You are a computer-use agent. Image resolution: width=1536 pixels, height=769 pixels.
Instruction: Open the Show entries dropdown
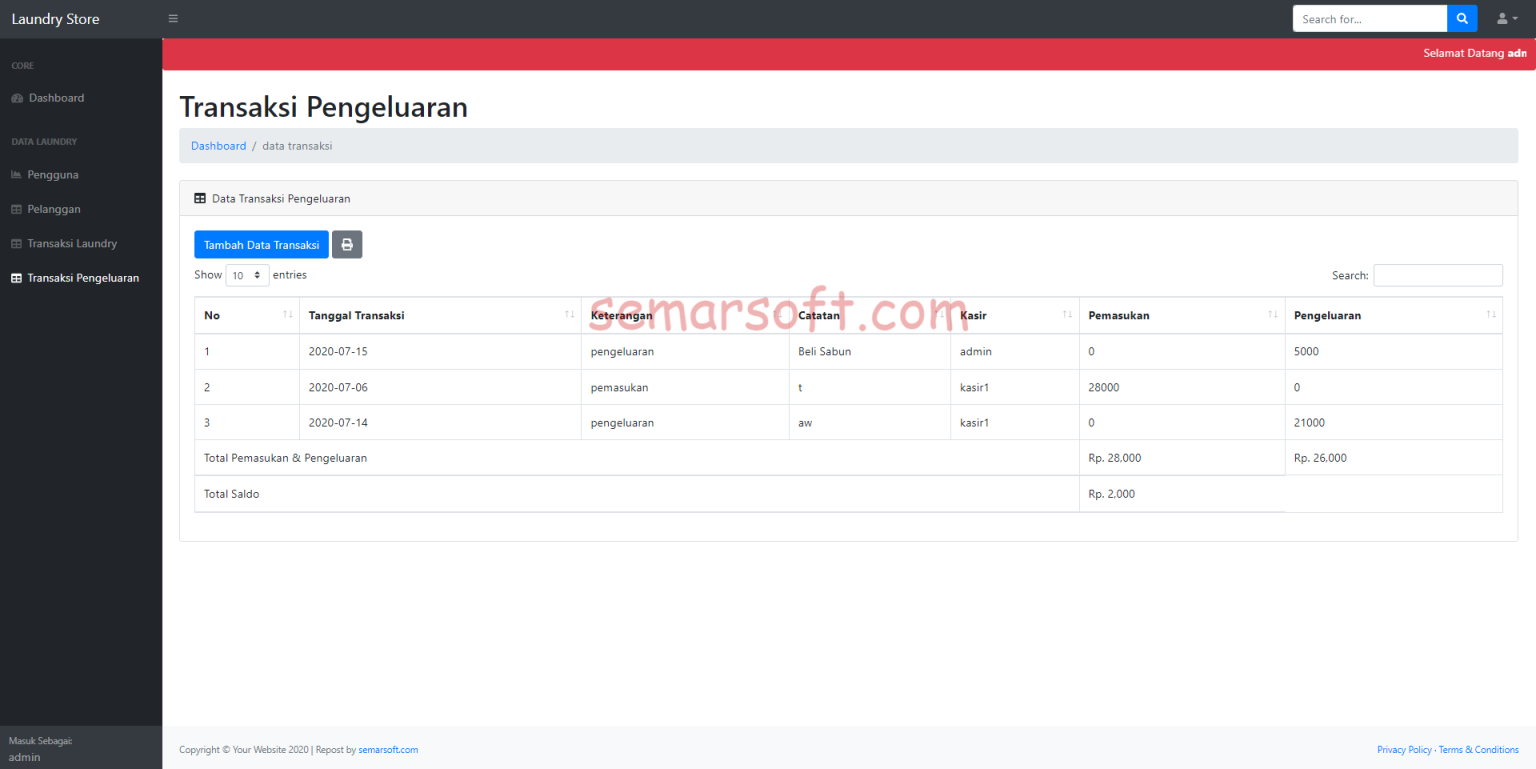pyautogui.click(x=246, y=275)
